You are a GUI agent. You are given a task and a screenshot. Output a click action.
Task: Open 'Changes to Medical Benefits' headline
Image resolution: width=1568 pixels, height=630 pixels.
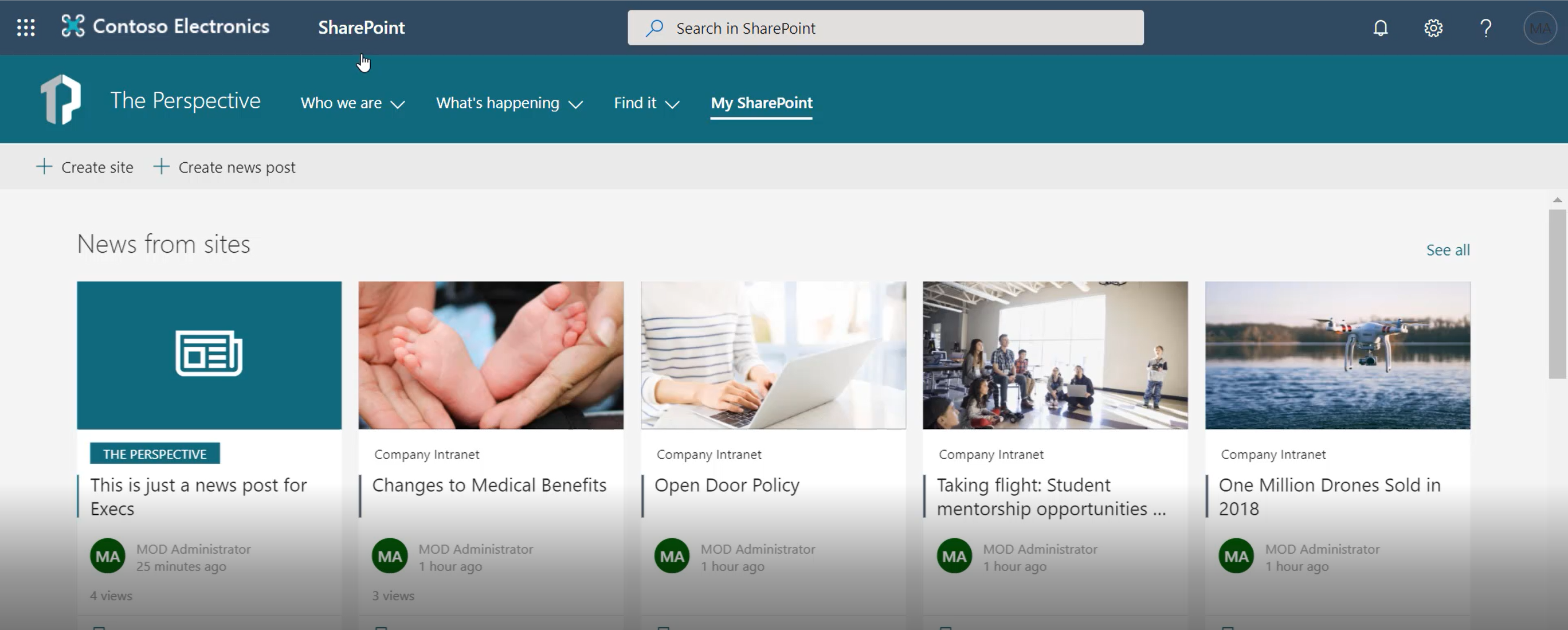coord(489,485)
